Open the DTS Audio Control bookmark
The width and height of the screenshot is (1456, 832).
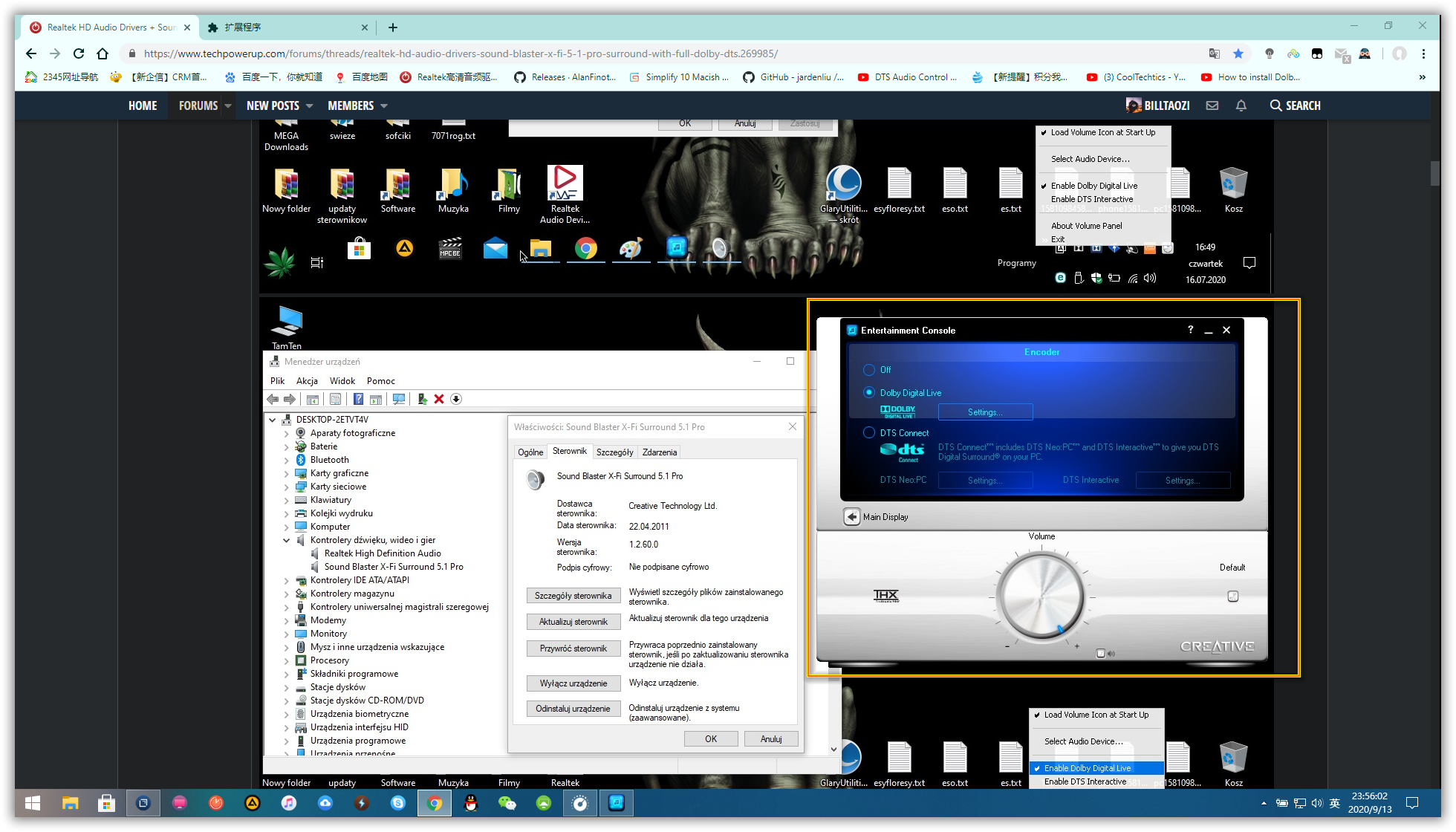coord(907,77)
